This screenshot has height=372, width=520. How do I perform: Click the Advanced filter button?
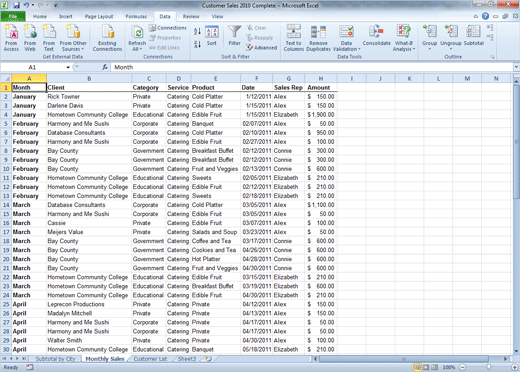tap(262, 48)
